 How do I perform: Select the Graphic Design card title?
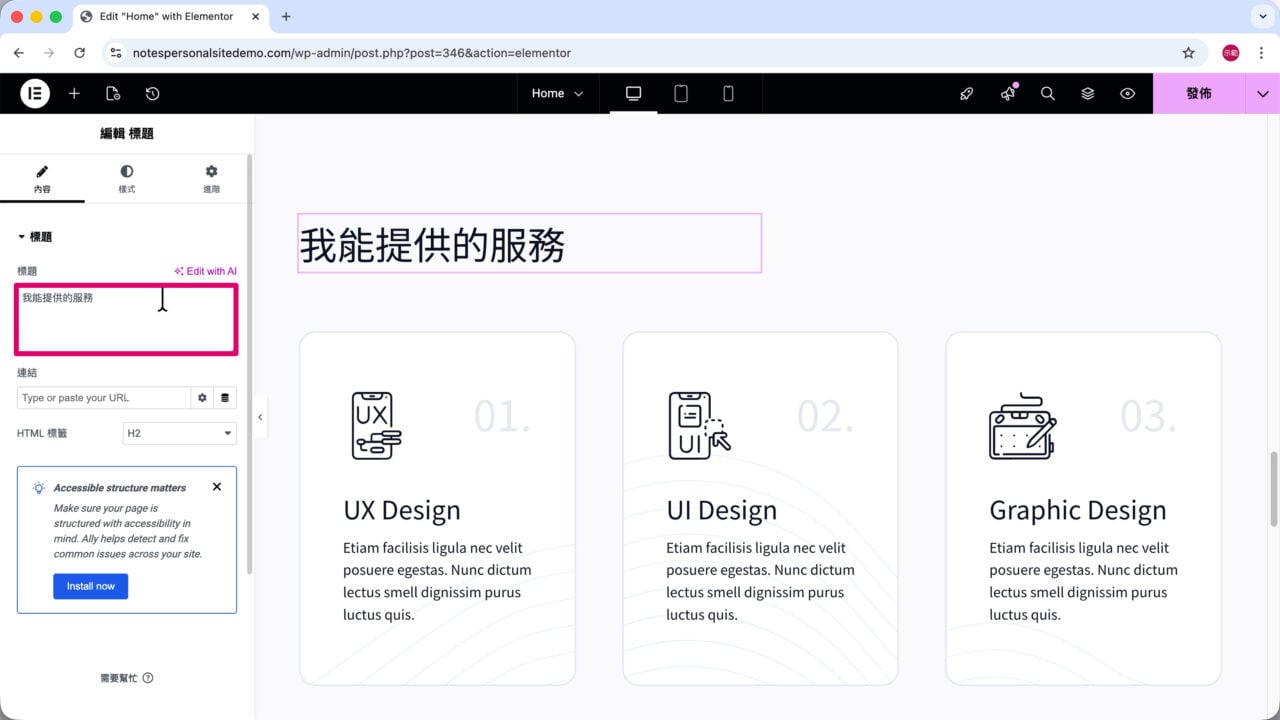pos(1078,510)
